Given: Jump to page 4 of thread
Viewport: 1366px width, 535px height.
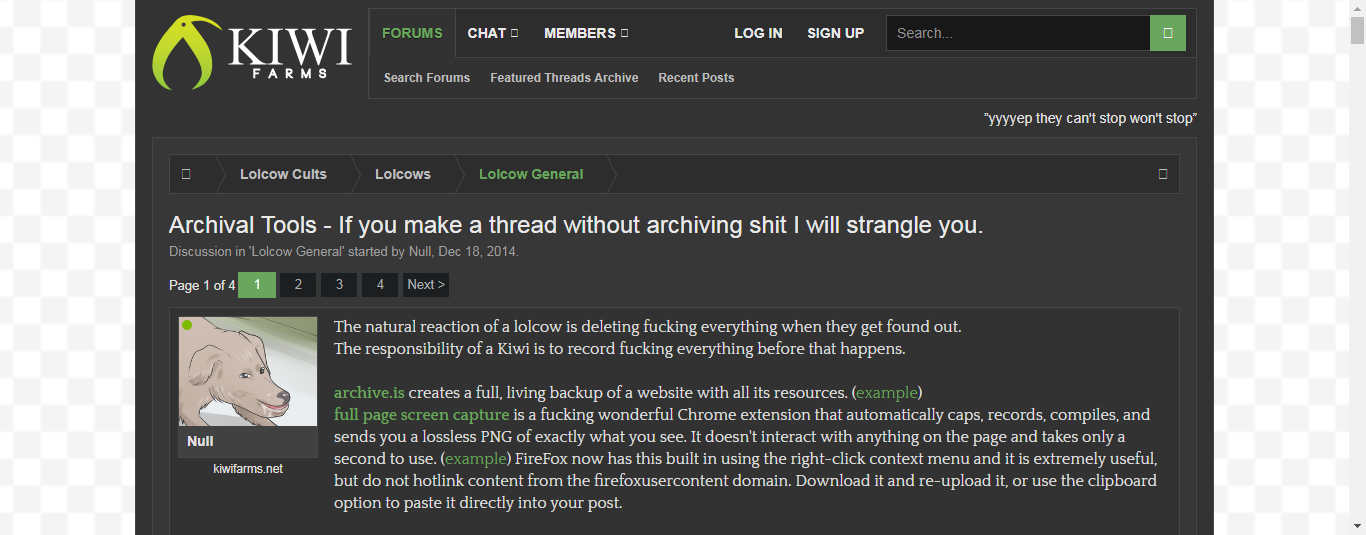Looking at the screenshot, I should (x=380, y=285).
